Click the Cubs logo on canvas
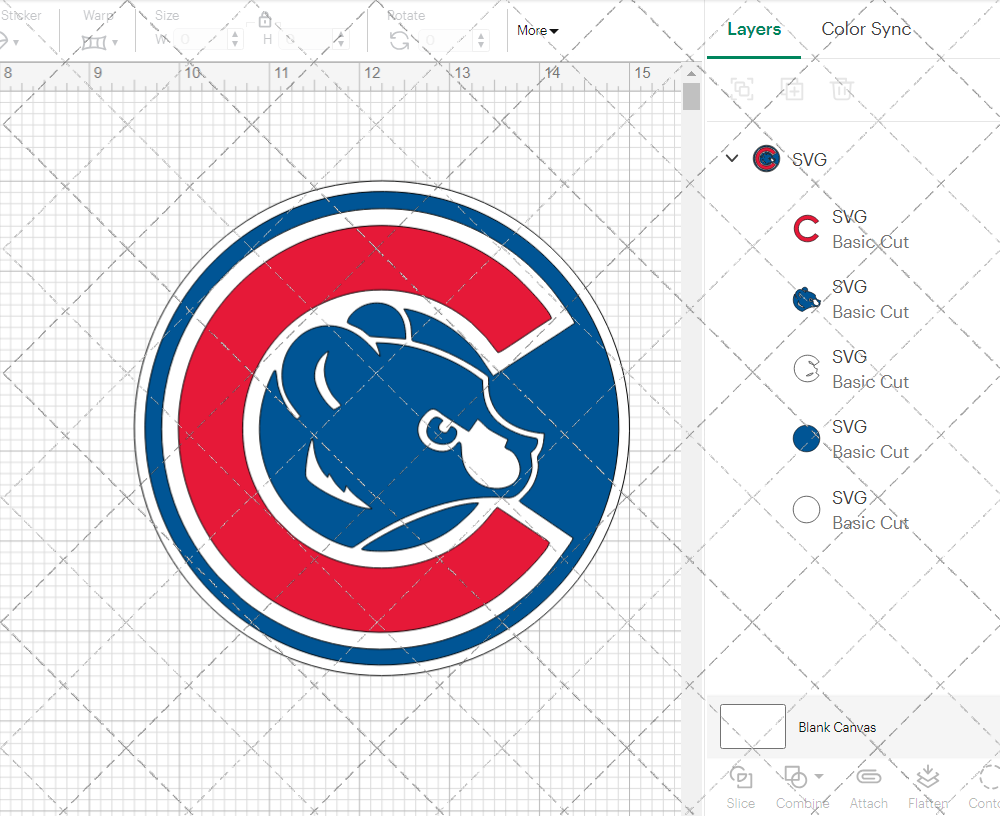 [382, 428]
